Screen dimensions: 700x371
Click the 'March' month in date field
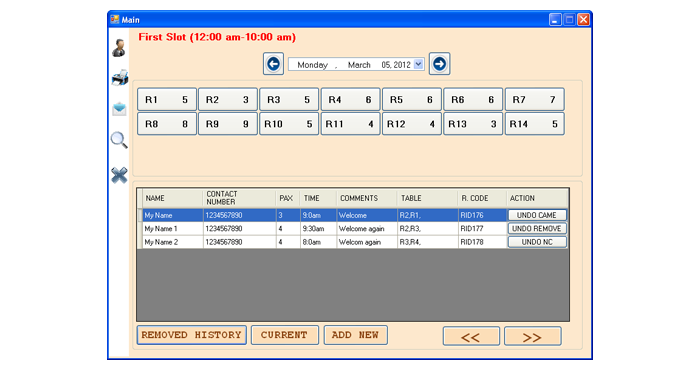coord(359,65)
